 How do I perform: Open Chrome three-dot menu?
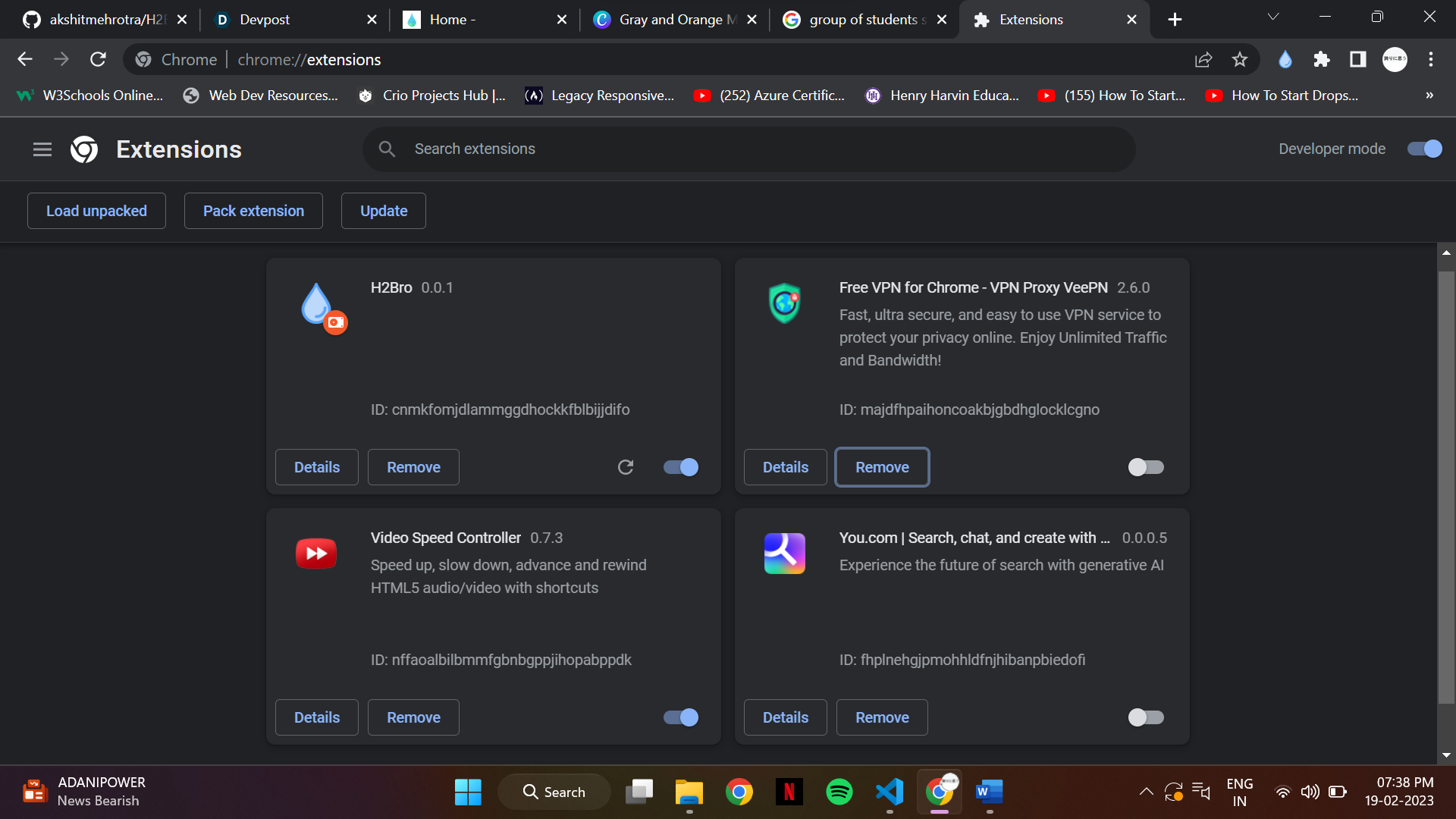(1430, 59)
